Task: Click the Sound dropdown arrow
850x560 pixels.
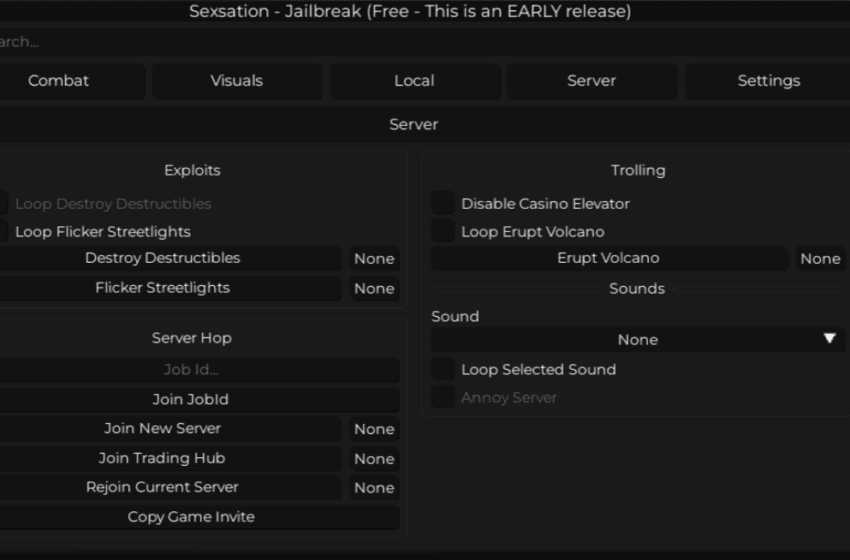Action: [x=829, y=339]
